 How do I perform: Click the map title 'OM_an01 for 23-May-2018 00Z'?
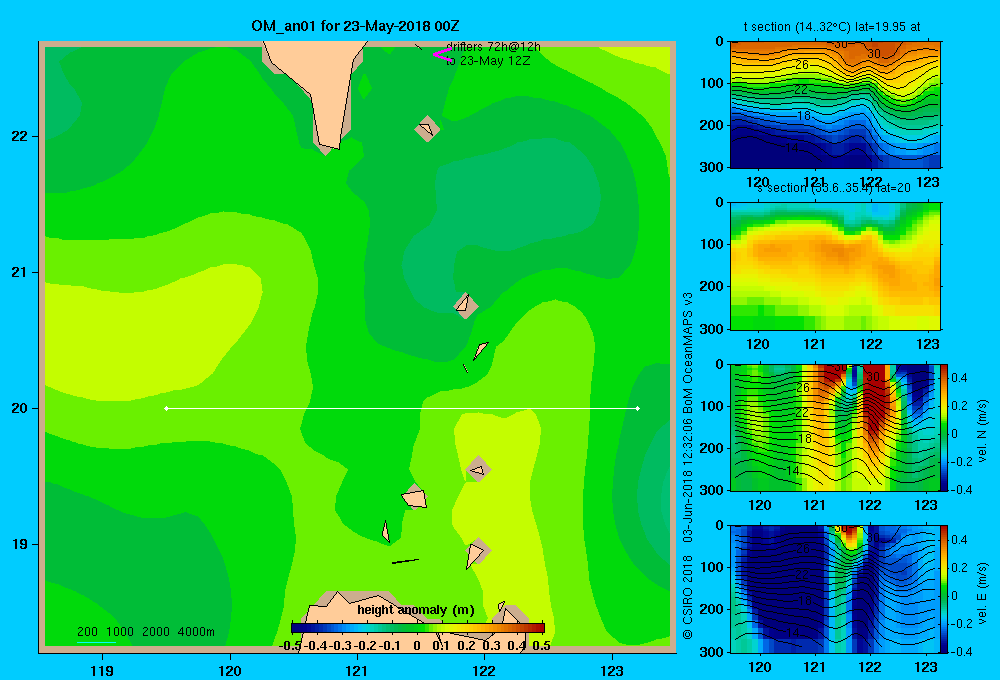coord(355,26)
